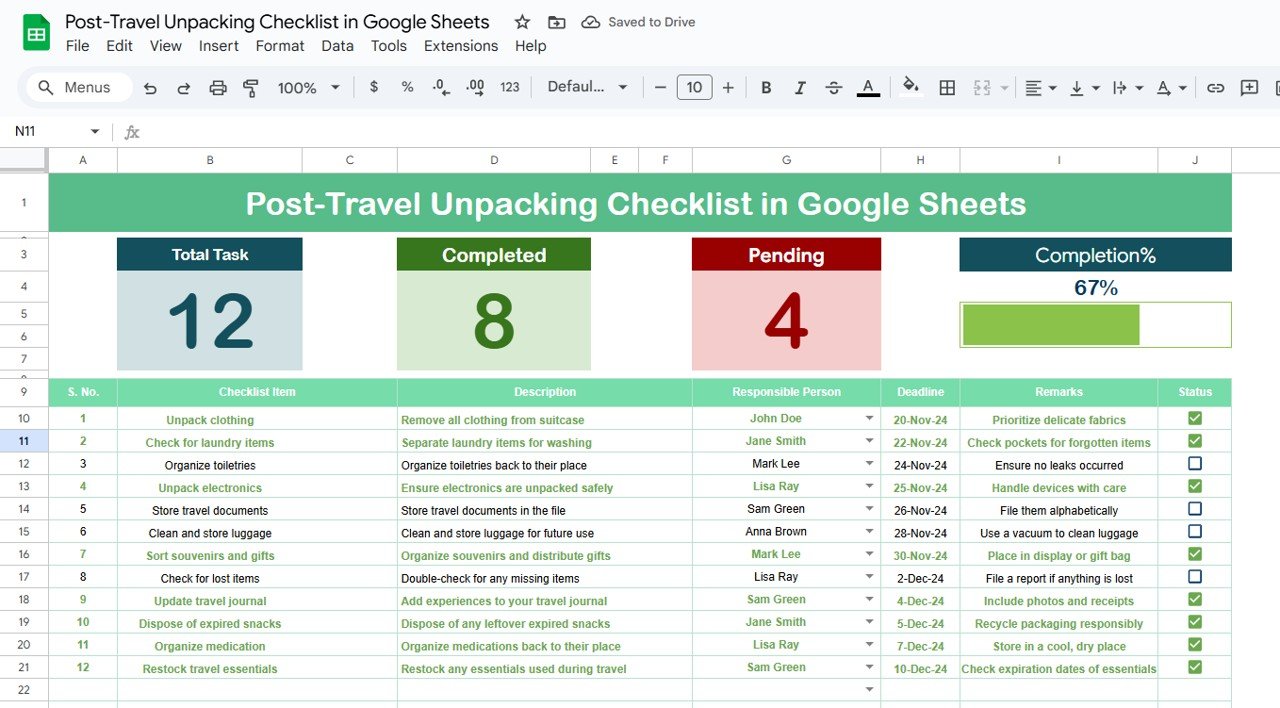Viewport: 1280px width, 708px height.
Task: Click the font size input field
Action: pos(694,88)
